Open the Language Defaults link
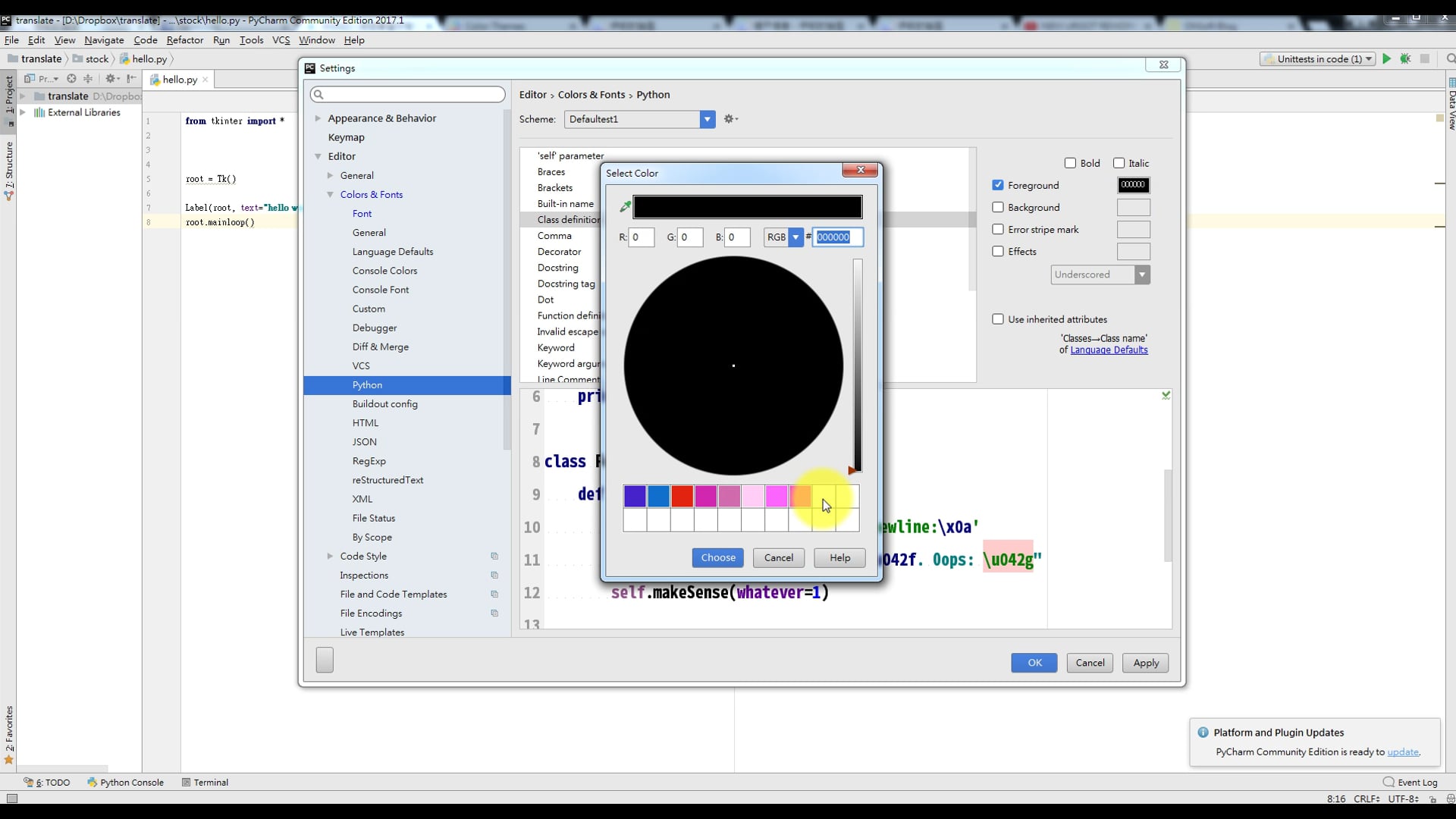Image resolution: width=1456 pixels, height=819 pixels. [x=1109, y=350]
